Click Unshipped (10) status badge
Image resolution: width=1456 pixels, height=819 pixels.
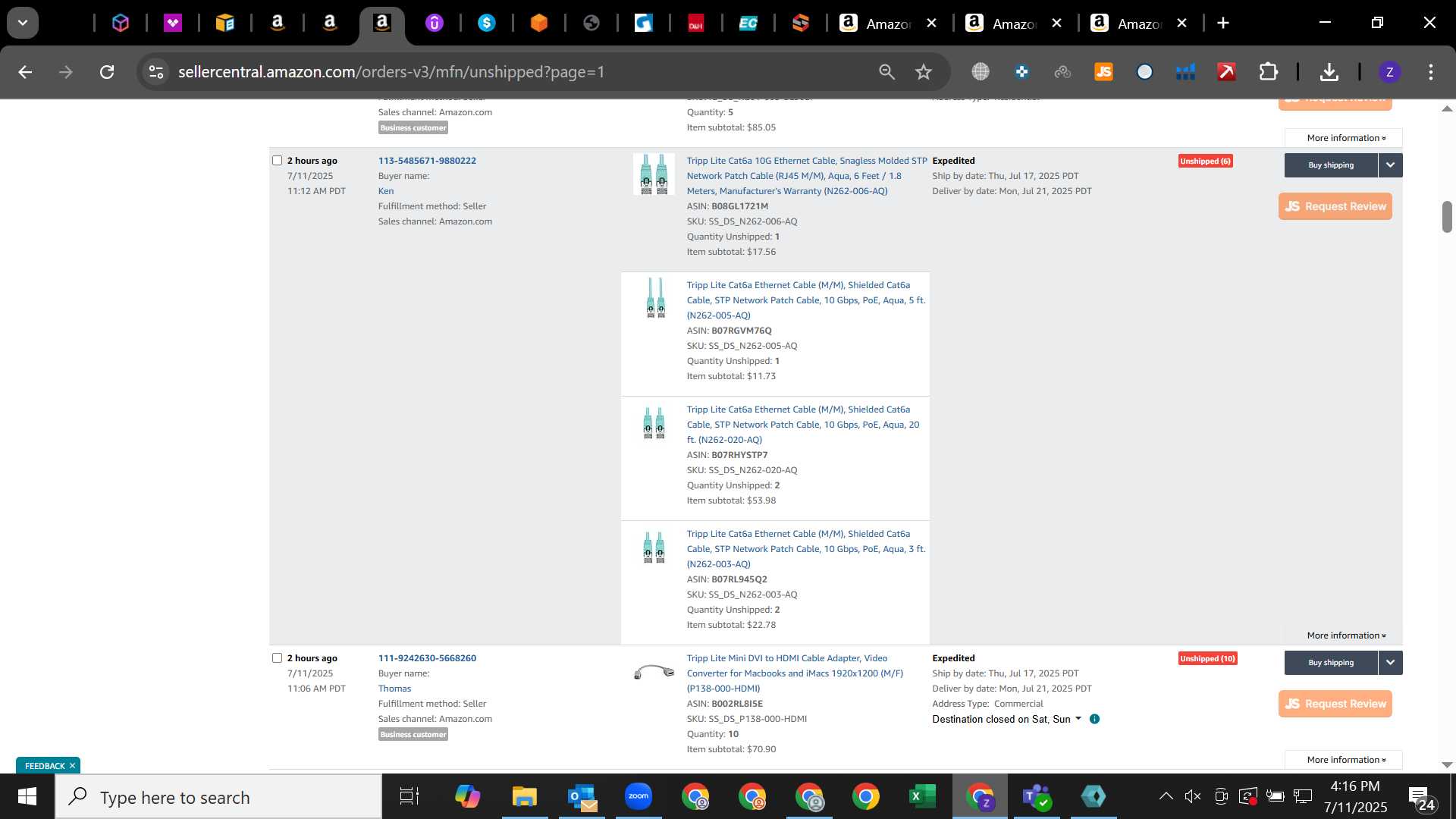click(1207, 658)
